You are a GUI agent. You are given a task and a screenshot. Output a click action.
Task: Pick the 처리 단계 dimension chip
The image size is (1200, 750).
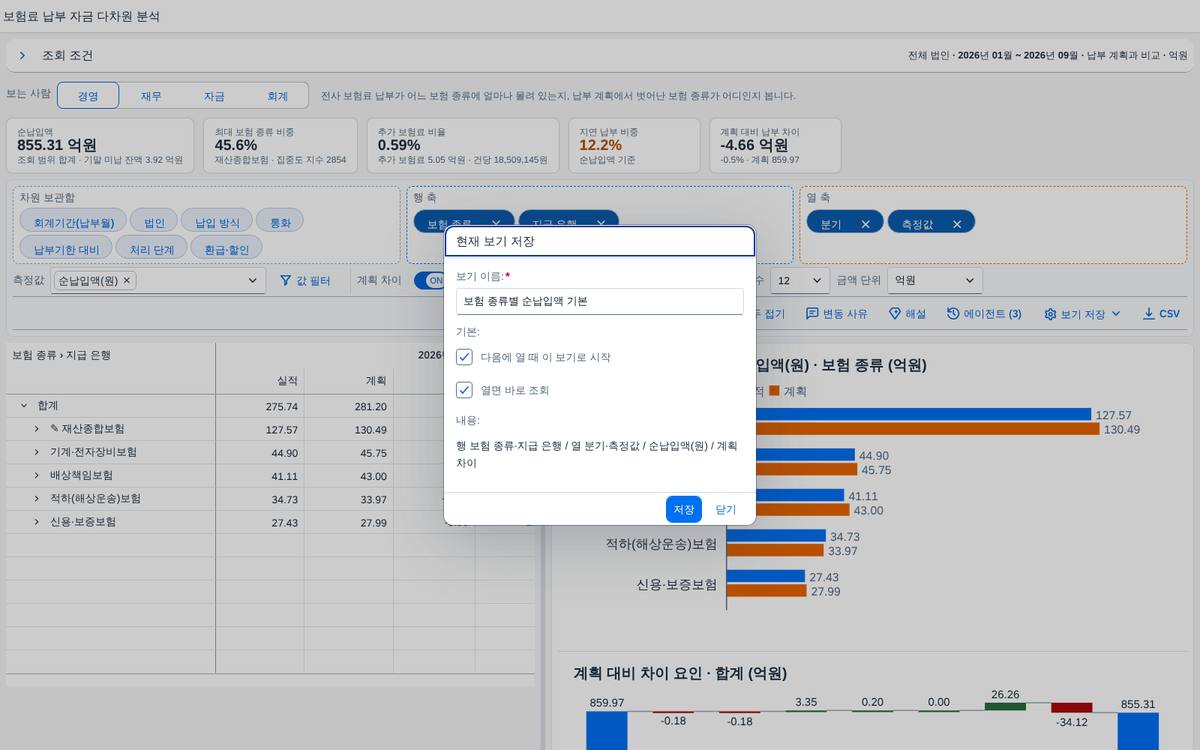[152, 248]
